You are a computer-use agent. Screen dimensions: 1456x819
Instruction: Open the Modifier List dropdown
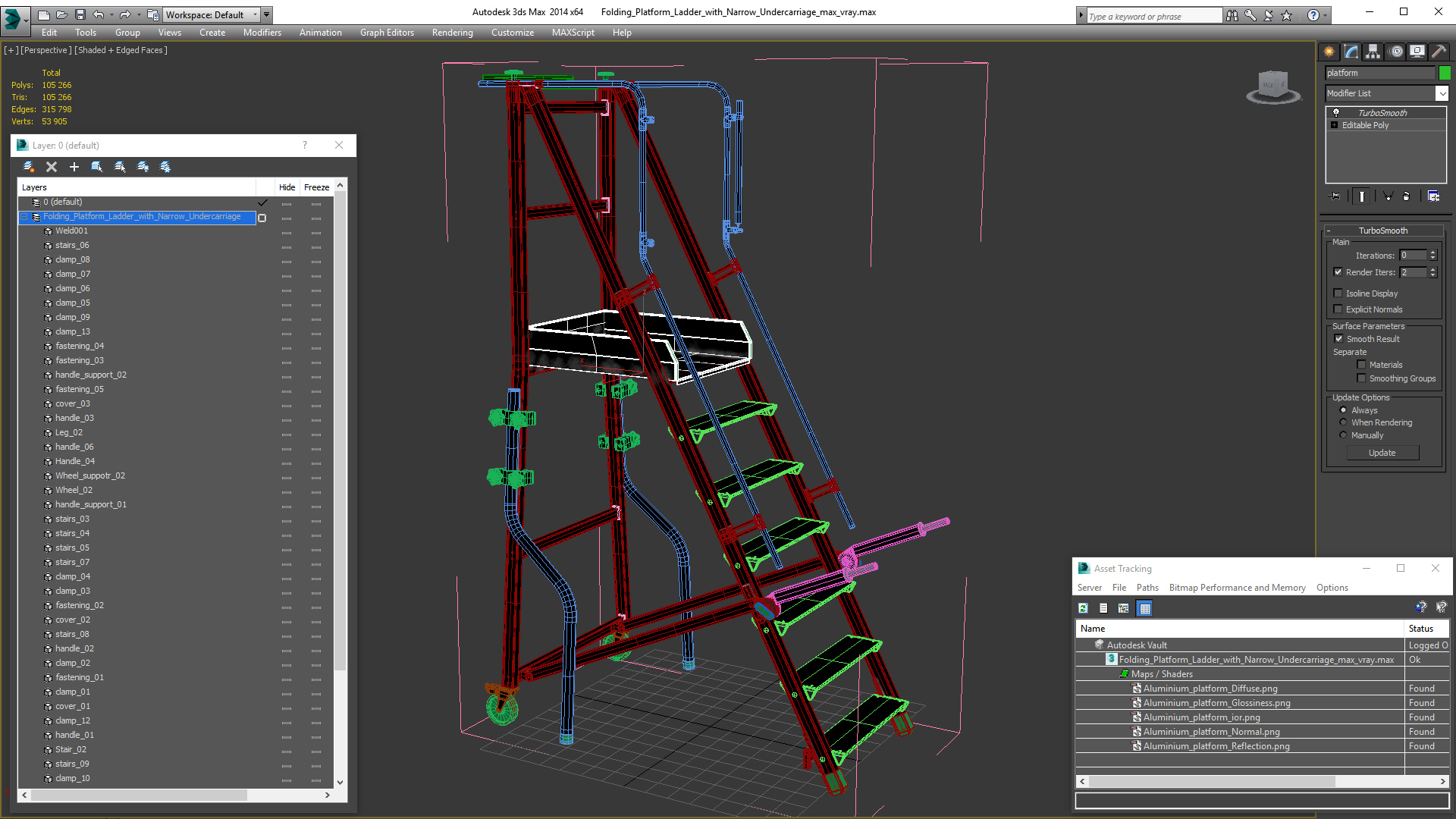click(x=1442, y=93)
